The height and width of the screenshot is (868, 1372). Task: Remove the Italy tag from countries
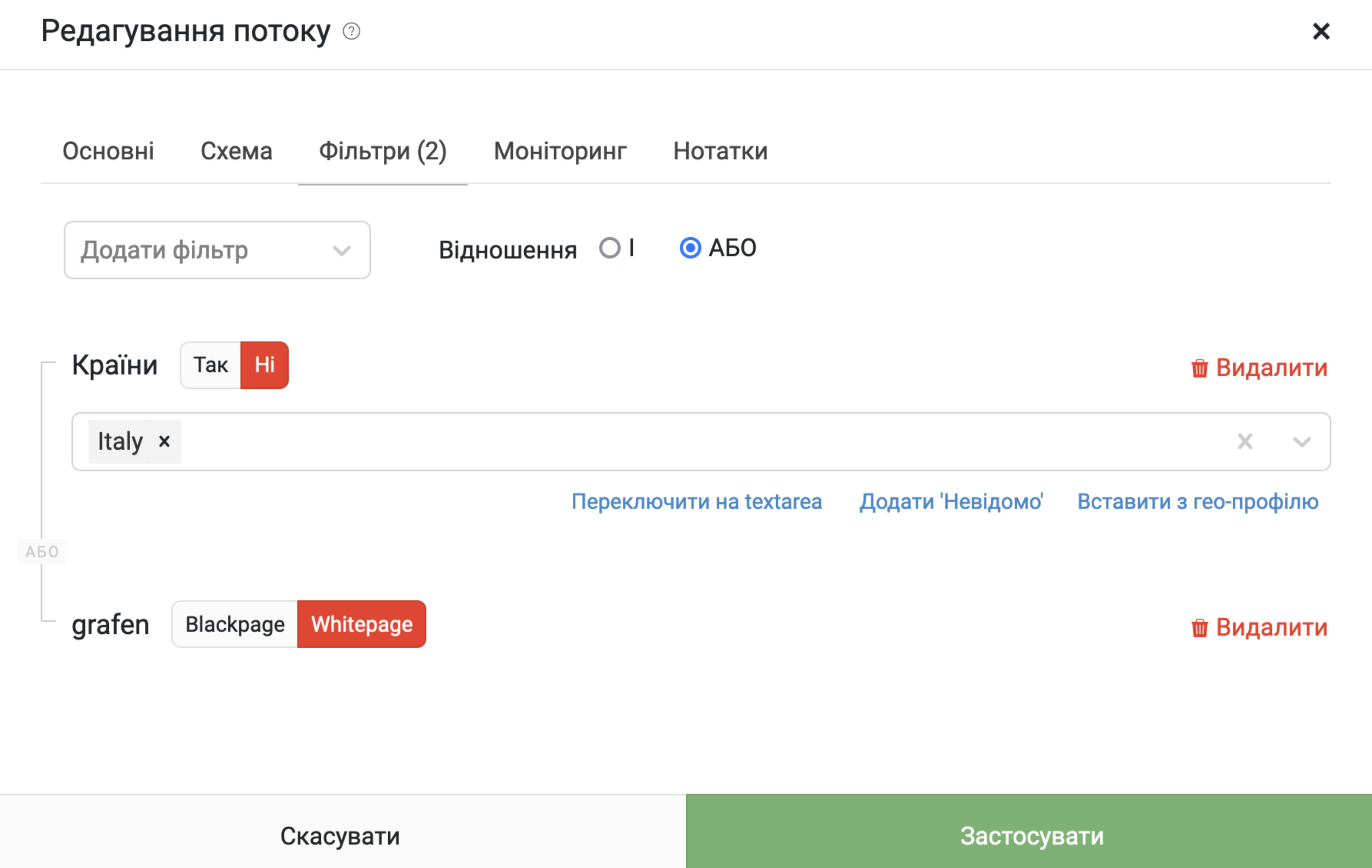tap(164, 441)
